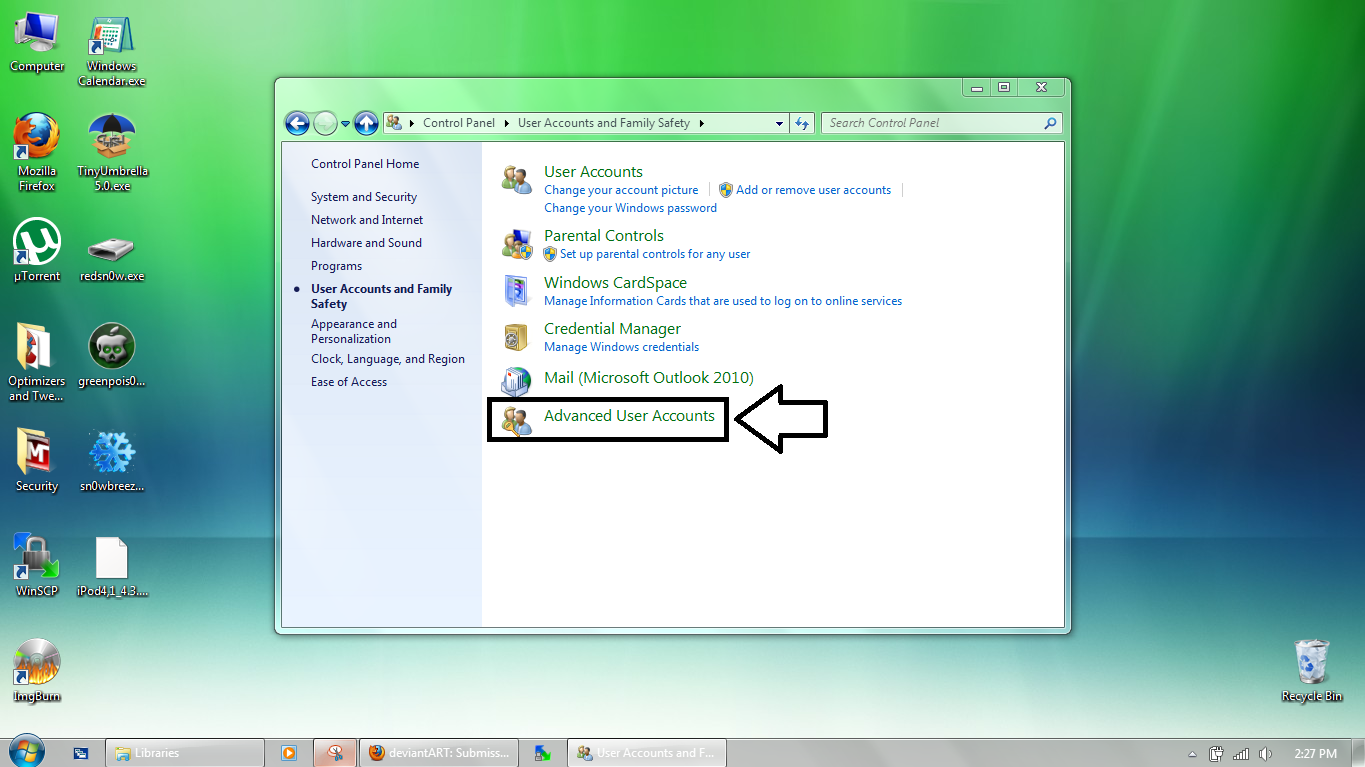The image size is (1365, 767).
Task: Select the Windows CardSpace icon
Action: (516, 290)
